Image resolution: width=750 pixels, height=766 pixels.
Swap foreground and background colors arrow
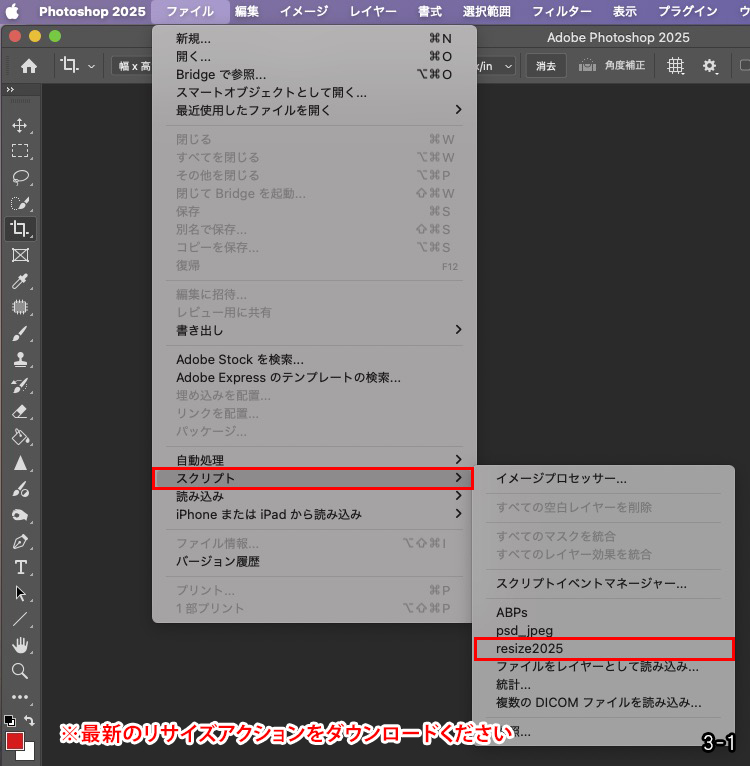pos(30,720)
